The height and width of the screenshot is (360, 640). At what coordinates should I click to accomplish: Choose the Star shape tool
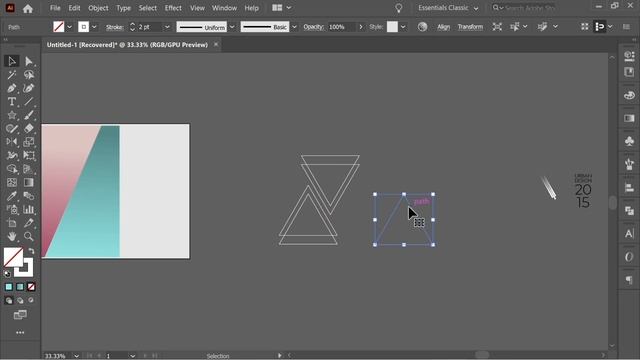tap(11, 115)
